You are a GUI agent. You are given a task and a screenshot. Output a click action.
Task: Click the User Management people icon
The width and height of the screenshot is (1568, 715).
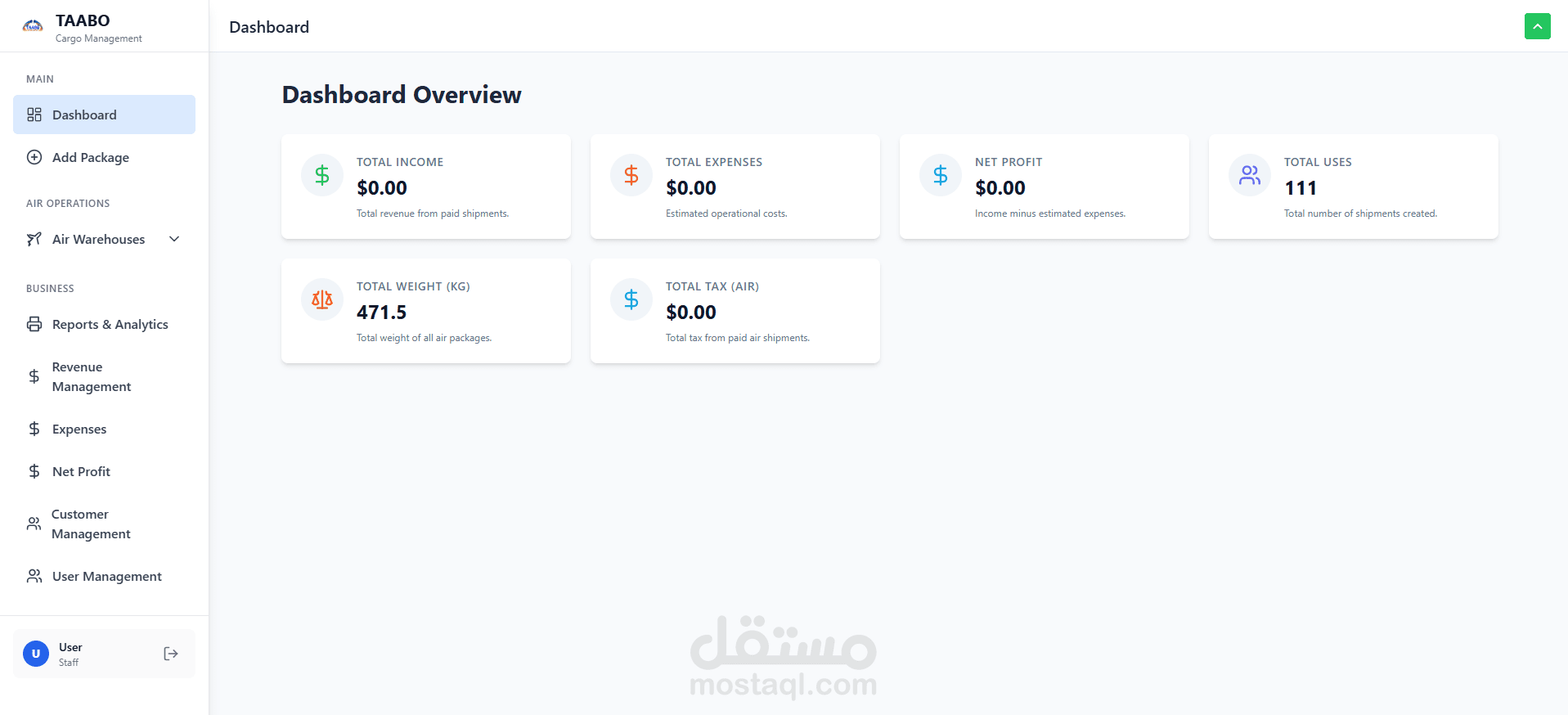click(34, 576)
